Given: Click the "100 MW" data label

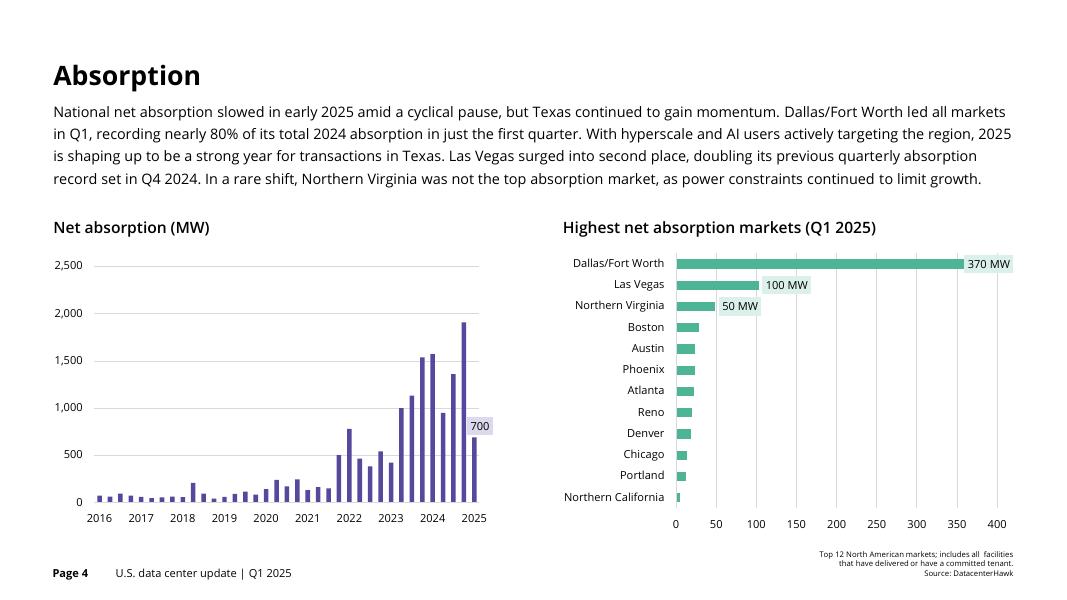Looking at the screenshot, I should [x=786, y=286].
